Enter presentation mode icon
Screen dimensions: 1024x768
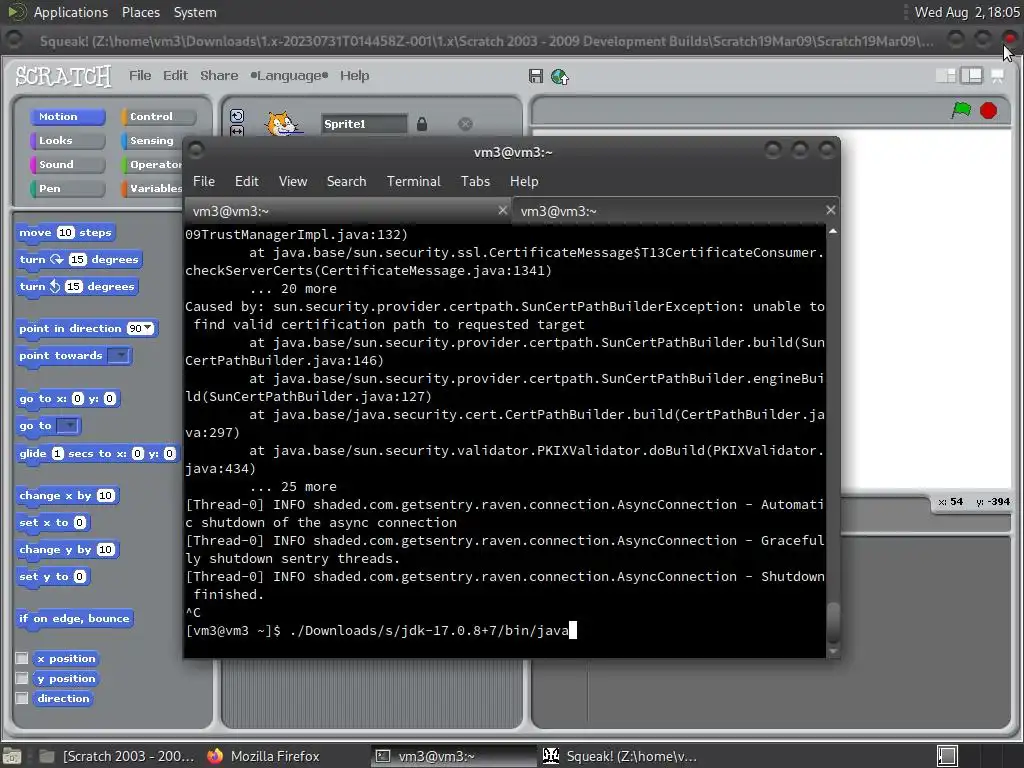point(997,76)
